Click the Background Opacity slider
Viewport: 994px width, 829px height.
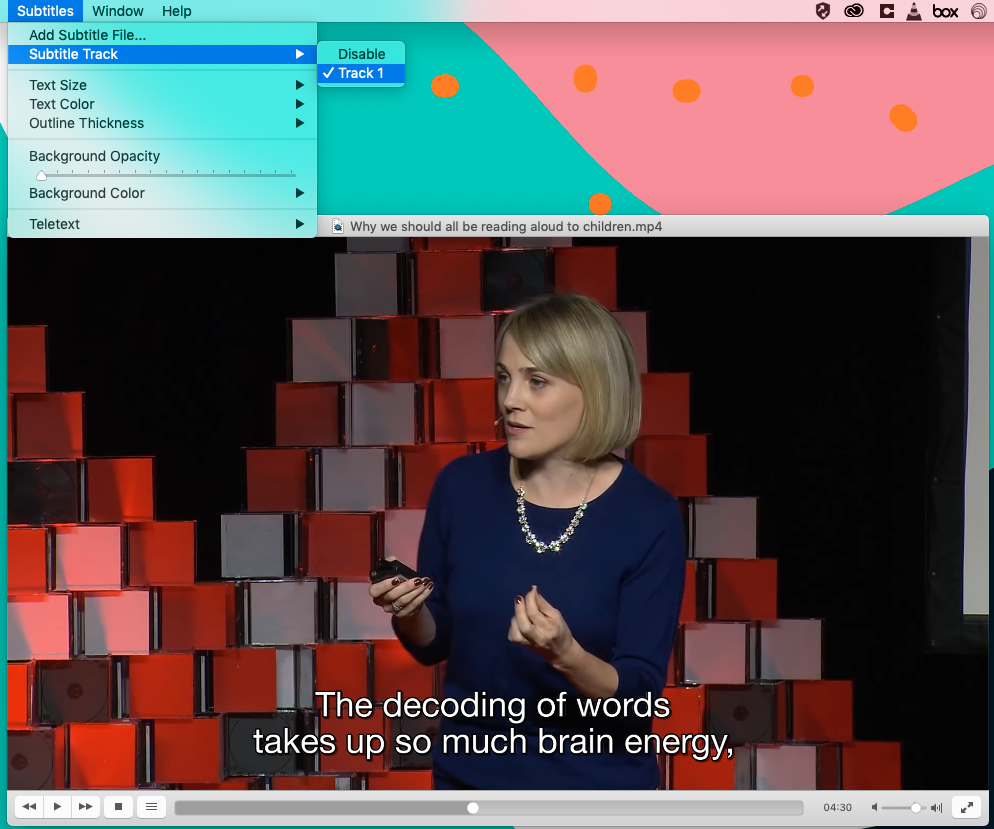coord(166,175)
